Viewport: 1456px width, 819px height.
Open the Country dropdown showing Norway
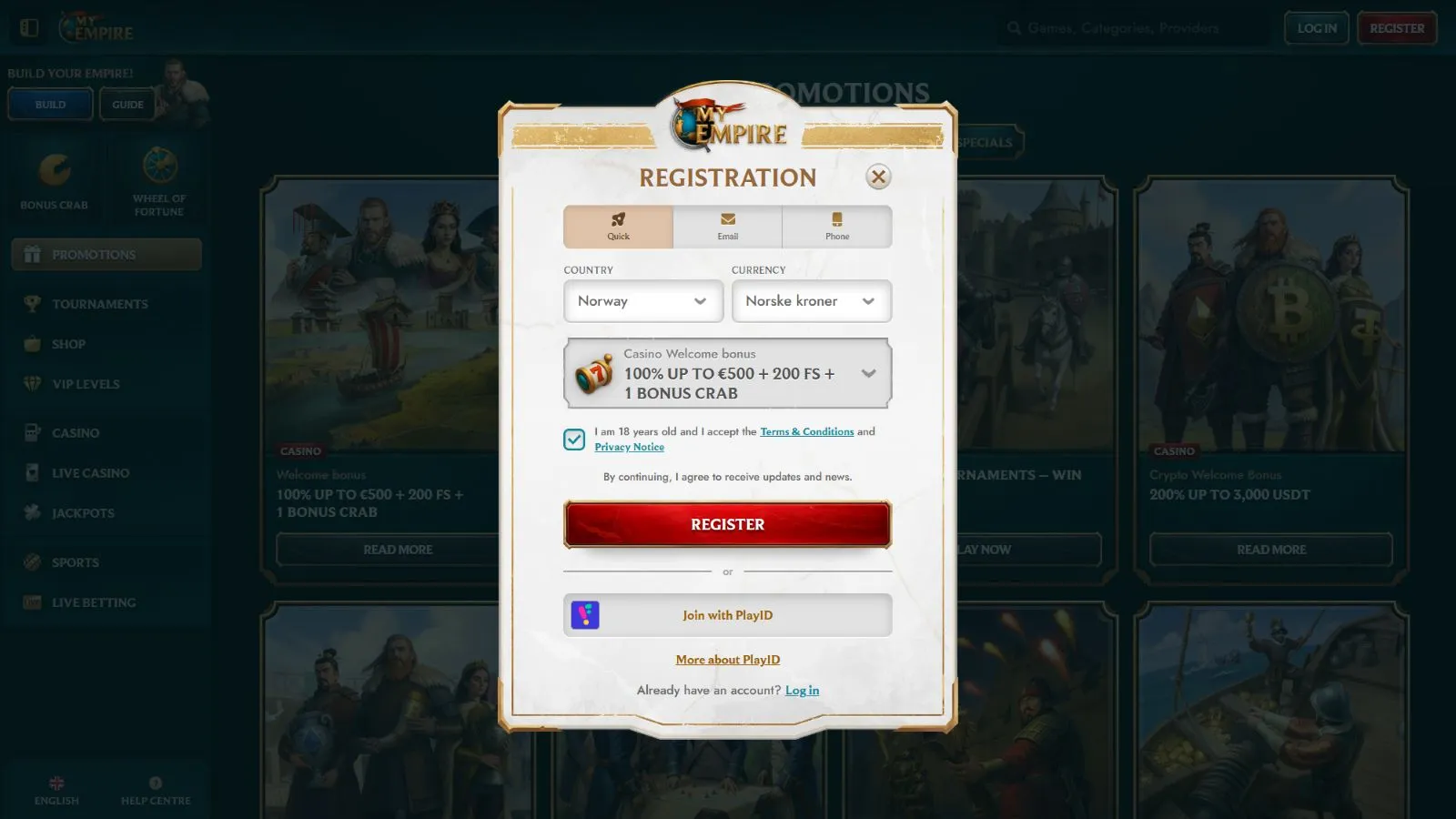[643, 301]
